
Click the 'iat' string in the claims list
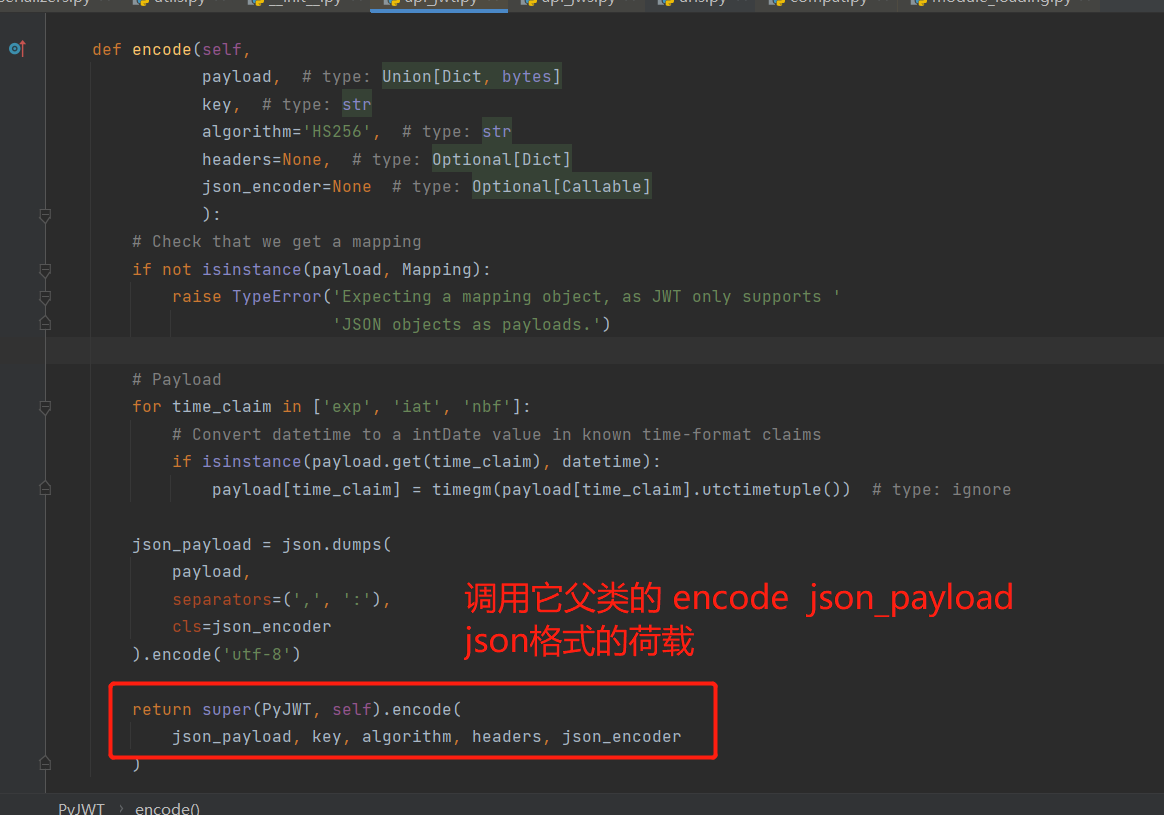[x=416, y=407]
